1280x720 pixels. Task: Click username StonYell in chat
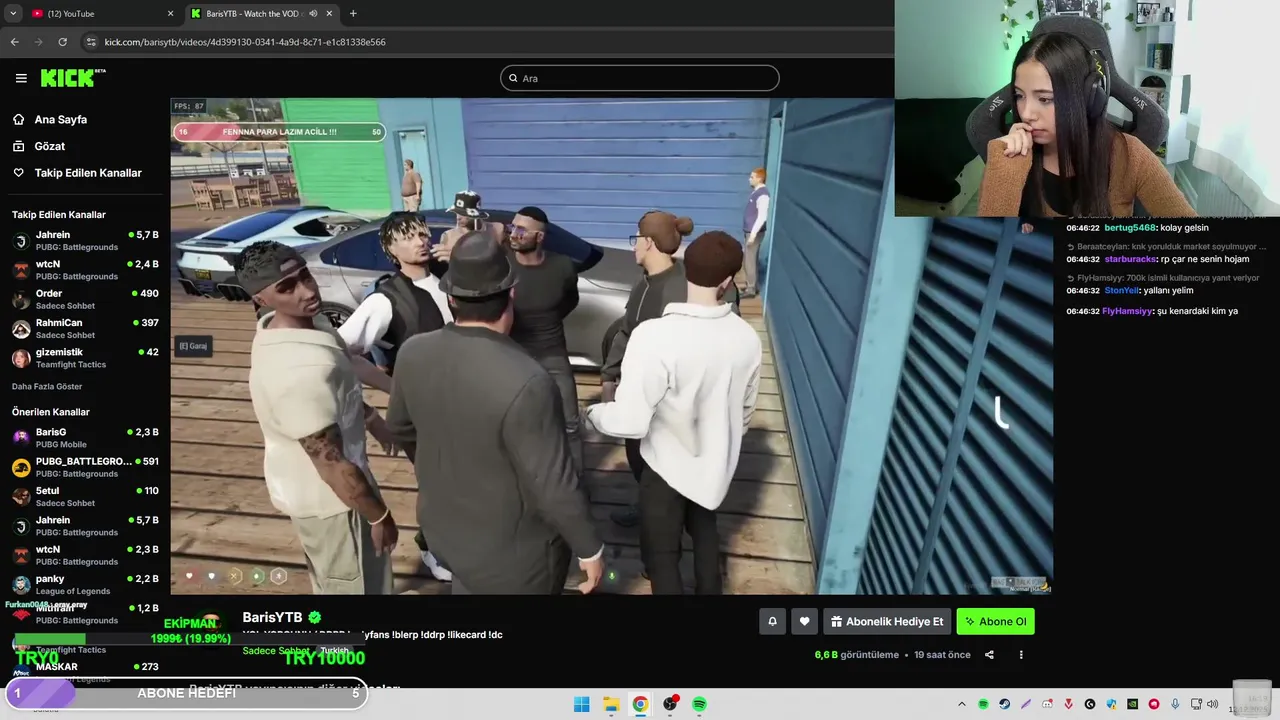click(x=1121, y=290)
